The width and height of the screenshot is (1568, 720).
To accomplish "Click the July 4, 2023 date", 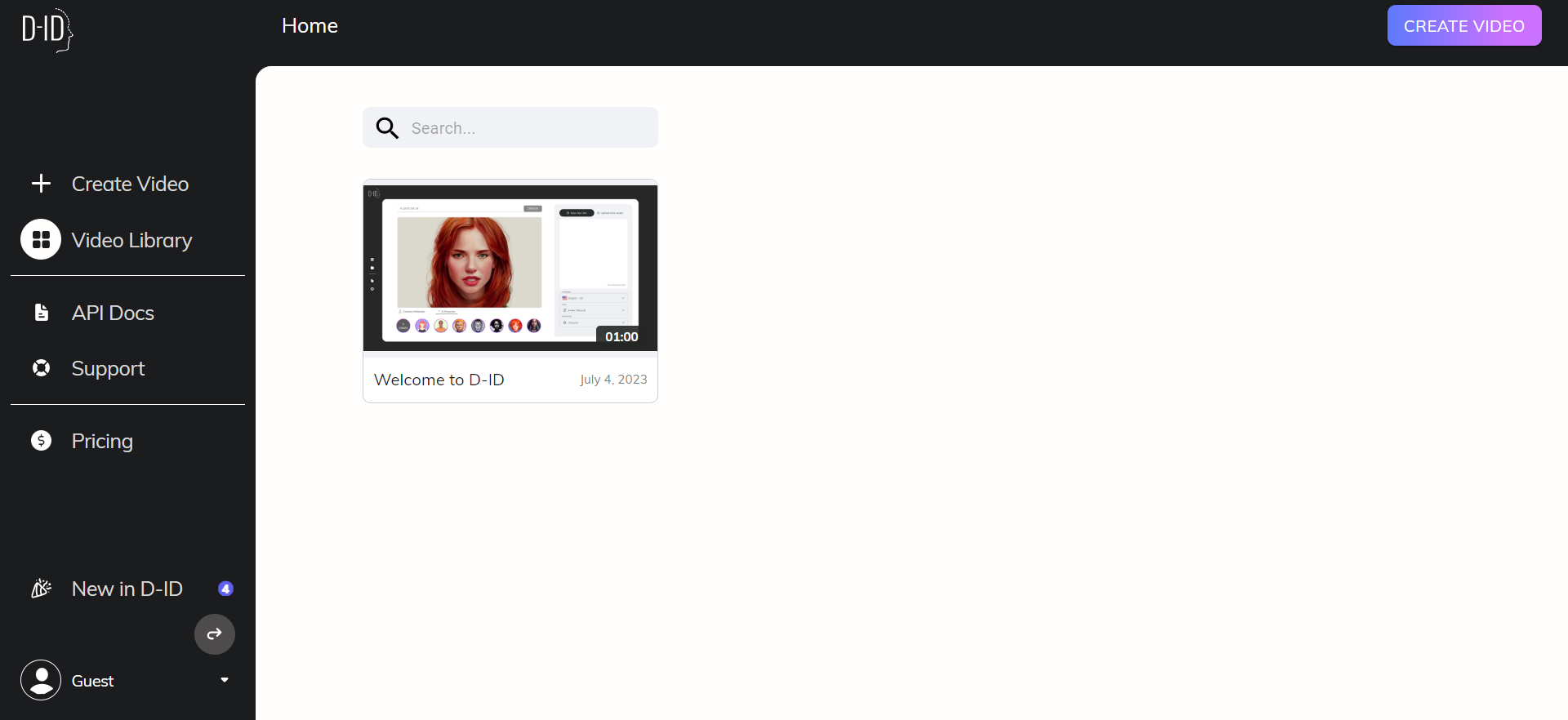I will [613, 380].
